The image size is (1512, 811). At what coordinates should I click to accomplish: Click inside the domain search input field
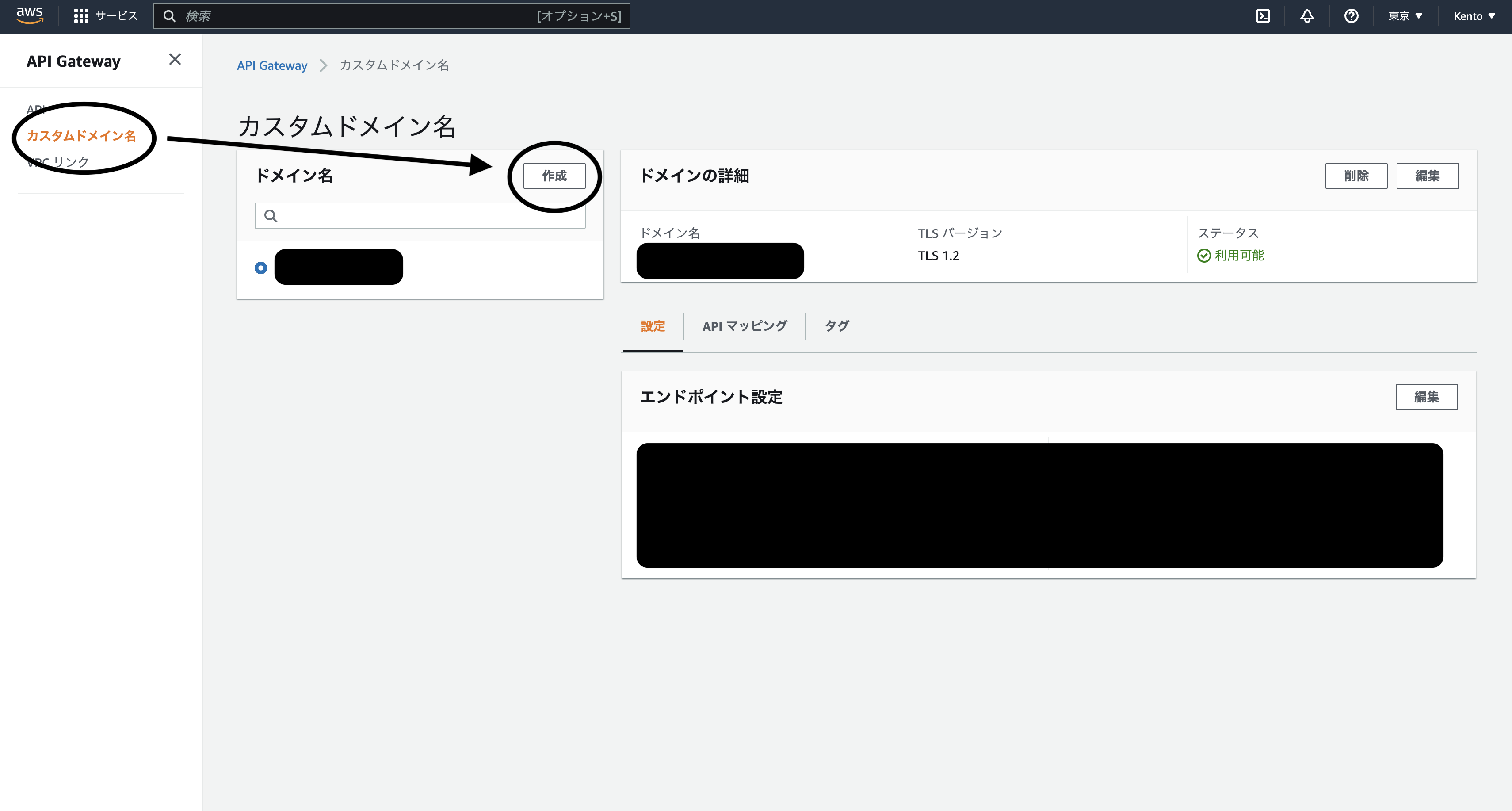coord(420,215)
